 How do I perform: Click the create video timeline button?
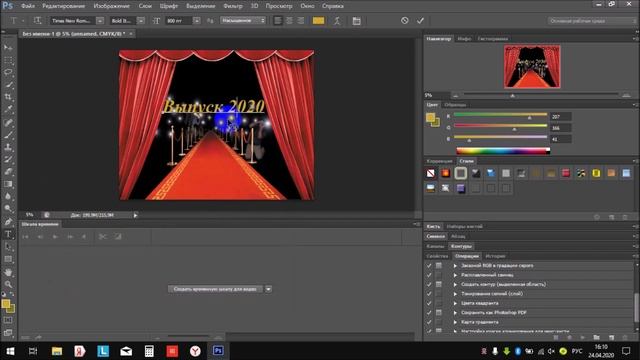(x=215, y=289)
